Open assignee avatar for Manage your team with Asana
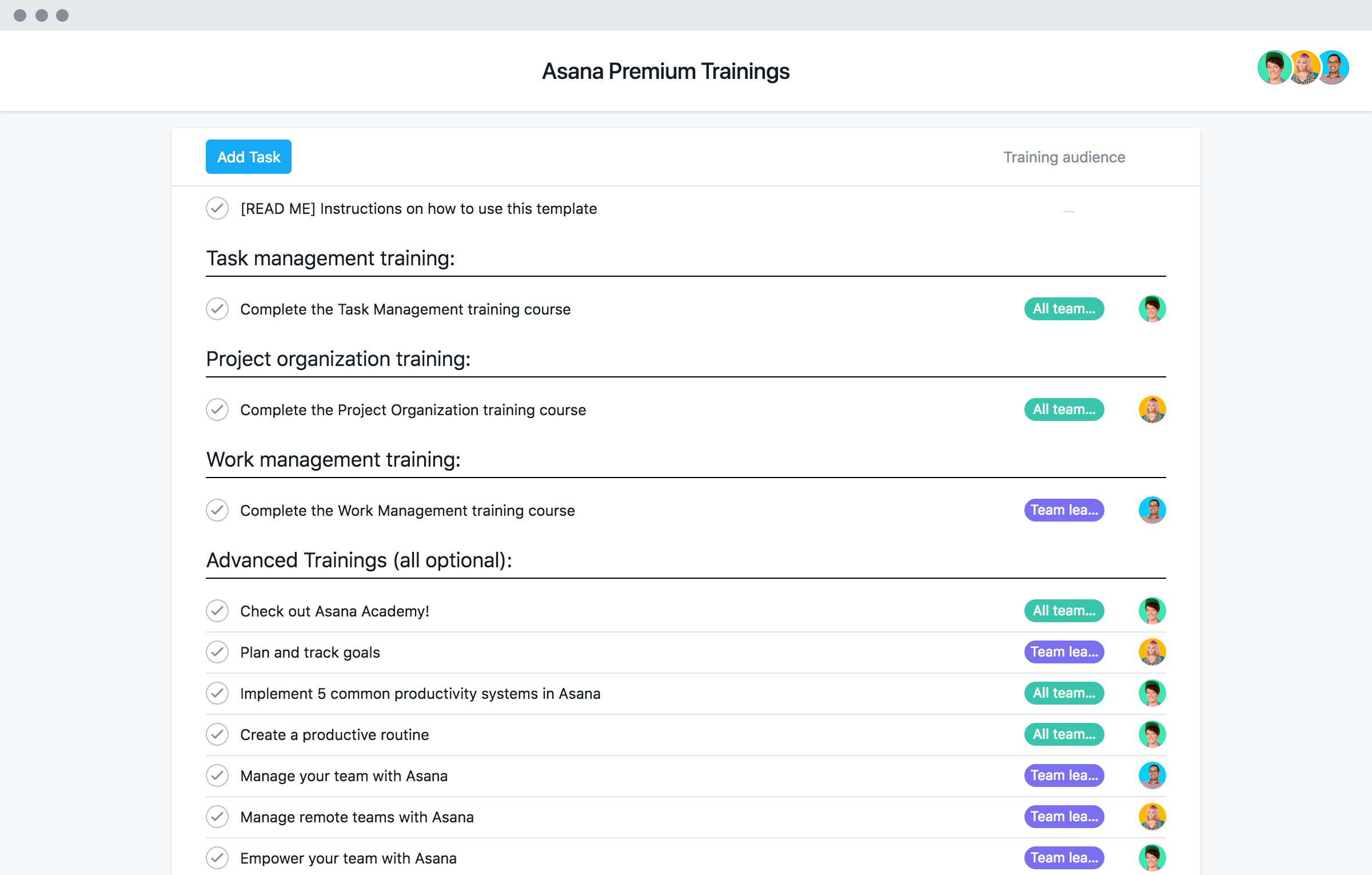 [x=1152, y=775]
